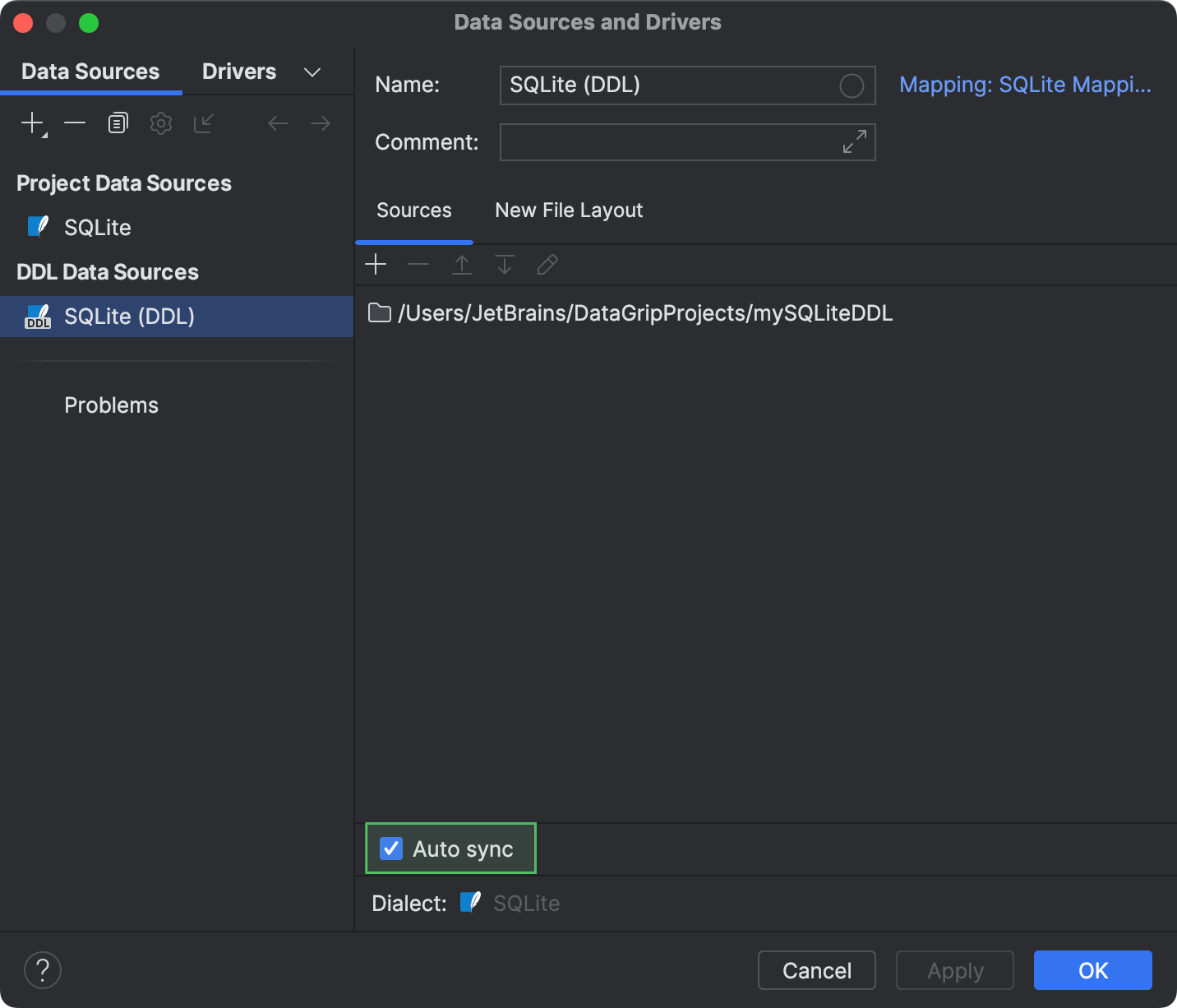The image size is (1177, 1008).
Task: Import data sources from disk
Action: coord(203,123)
